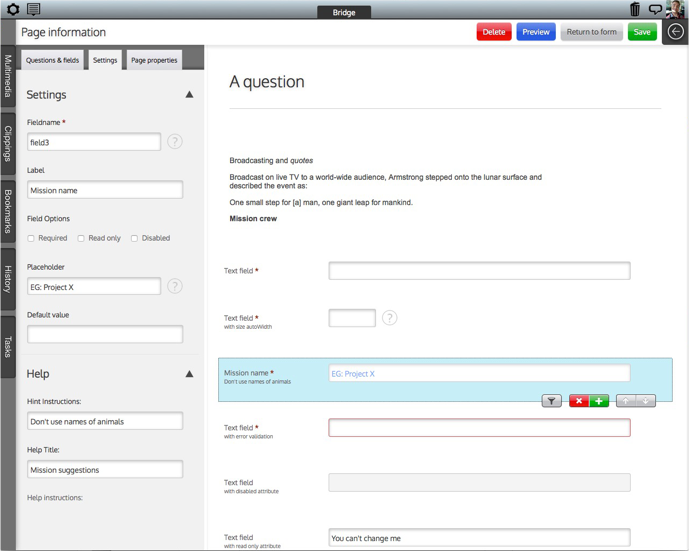This screenshot has height=551, width=689.
Task: Move field up with the up arrow
Action: (x=626, y=401)
